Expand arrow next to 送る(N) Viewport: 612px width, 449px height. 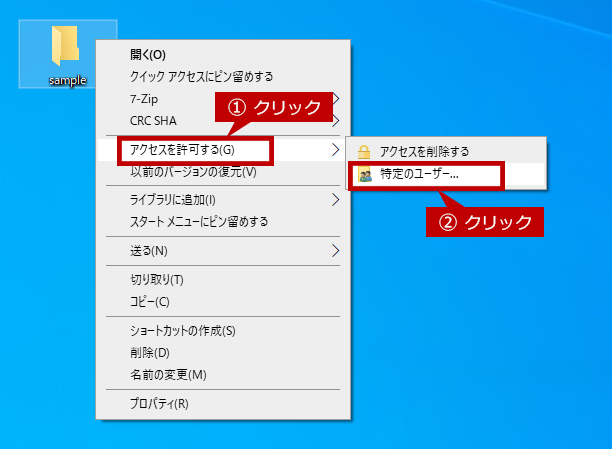pos(336,250)
